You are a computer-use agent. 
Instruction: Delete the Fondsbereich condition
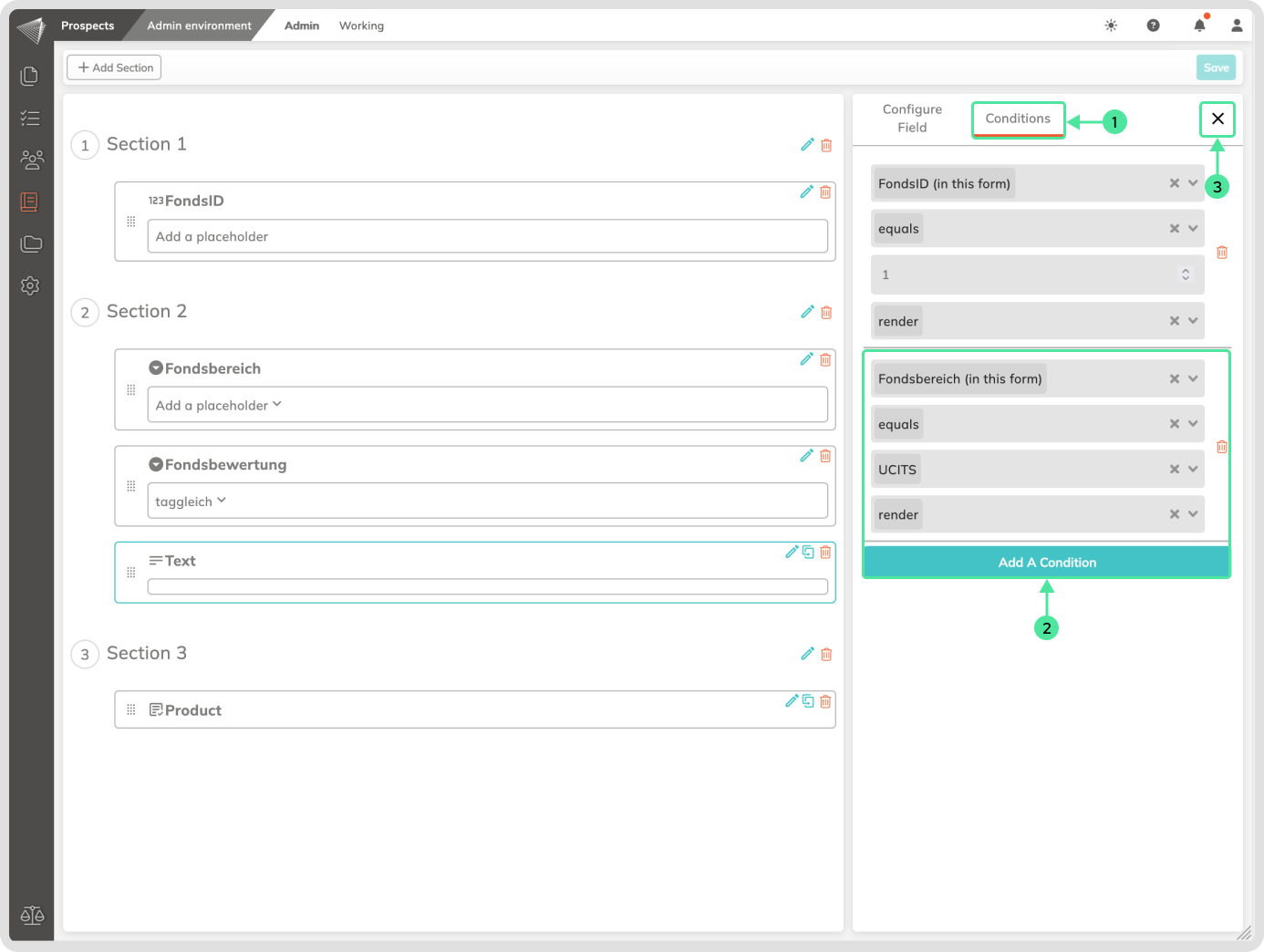[1222, 447]
